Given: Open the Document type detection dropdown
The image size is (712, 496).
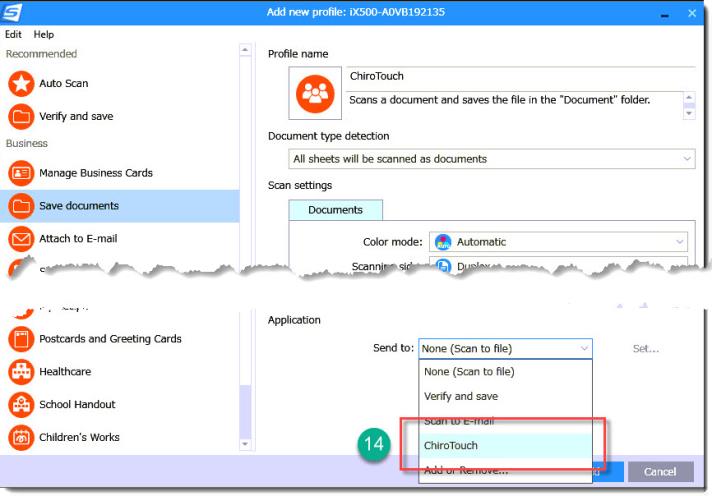Looking at the screenshot, I should tap(490, 159).
